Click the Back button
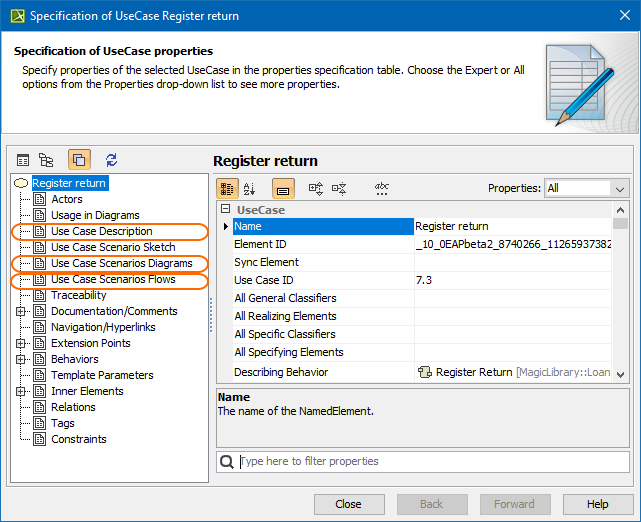The image size is (641, 522). click(x=432, y=504)
